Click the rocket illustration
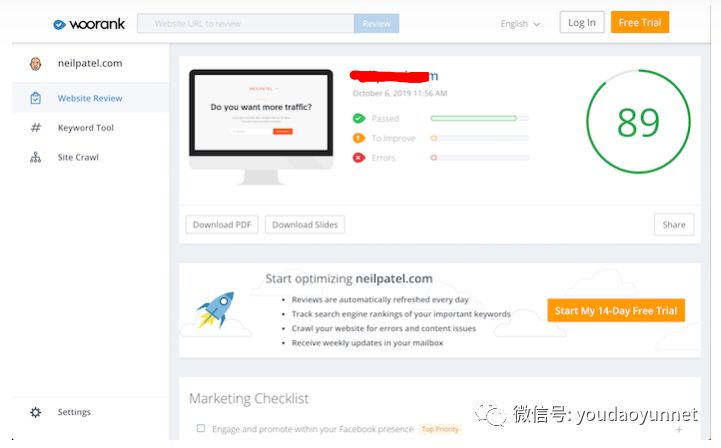 (x=216, y=310)
